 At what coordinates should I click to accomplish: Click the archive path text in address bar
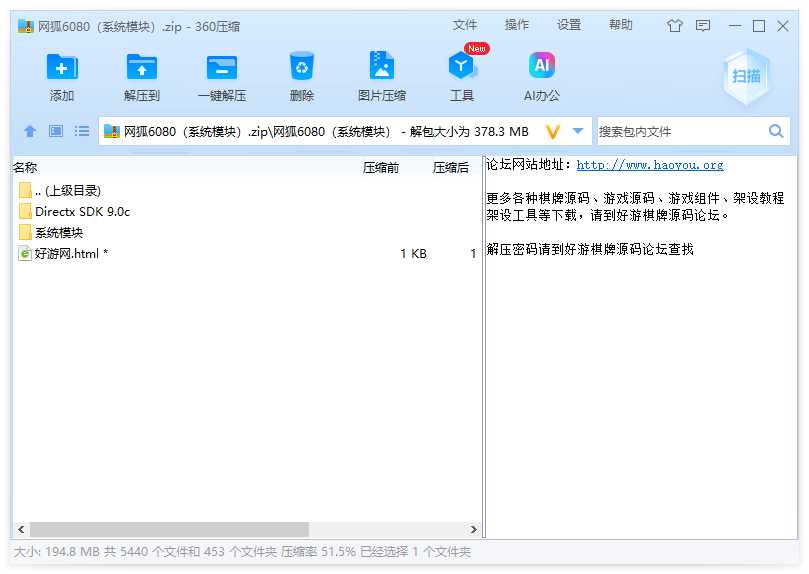point(326,132)
